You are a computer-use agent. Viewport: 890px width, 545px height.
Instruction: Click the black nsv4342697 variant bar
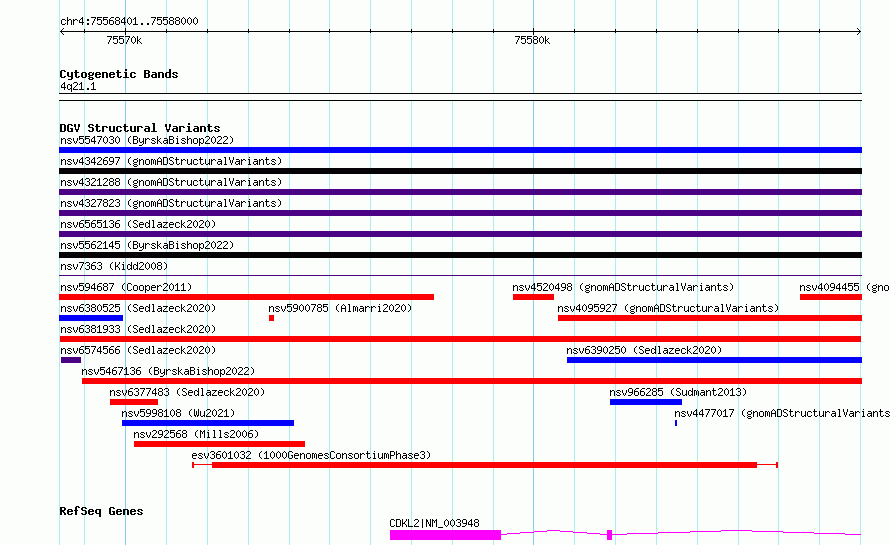(460, 171)
